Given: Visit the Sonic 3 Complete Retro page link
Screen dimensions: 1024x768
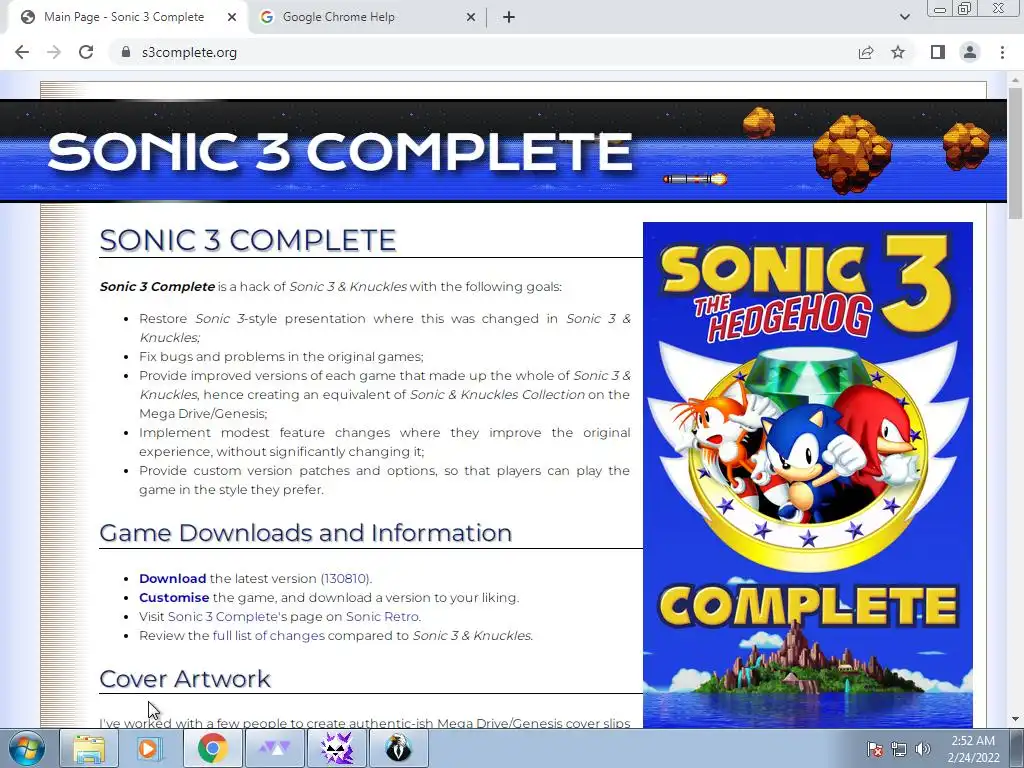Looking at the screenshot, I should (223, 616).
